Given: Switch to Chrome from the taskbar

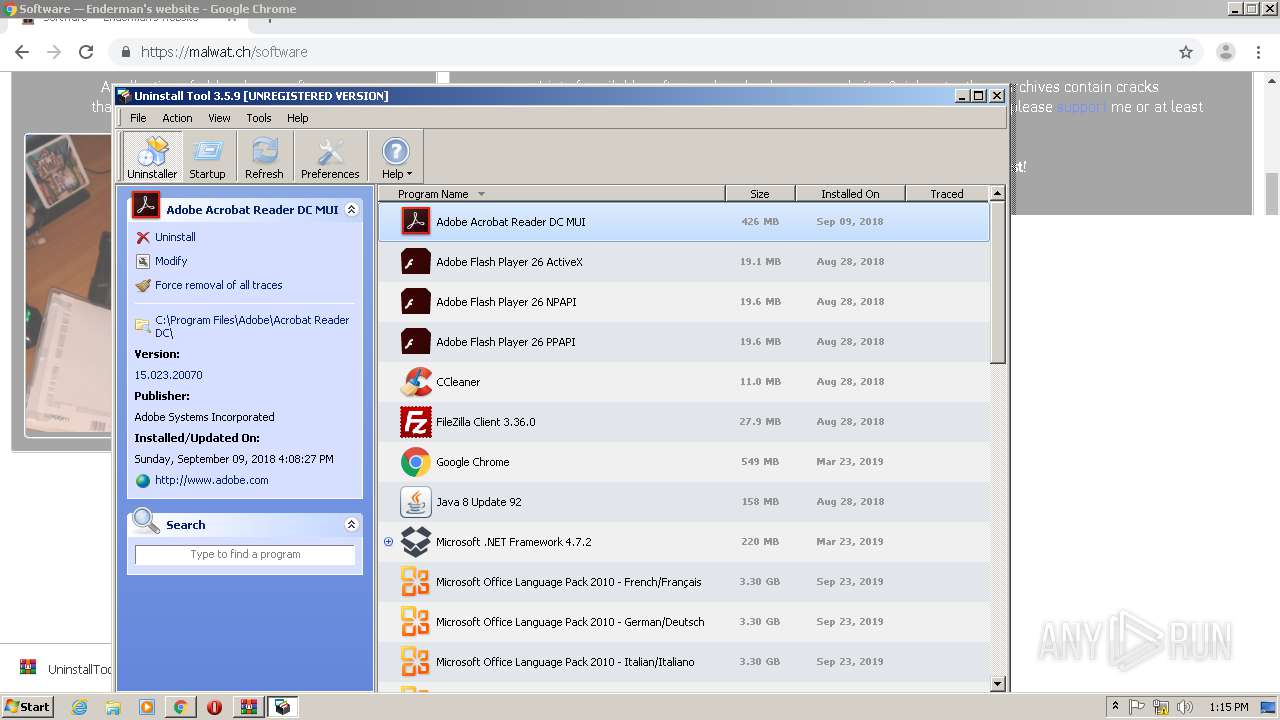Looking at the screenshot, I should tap(180, 707).
